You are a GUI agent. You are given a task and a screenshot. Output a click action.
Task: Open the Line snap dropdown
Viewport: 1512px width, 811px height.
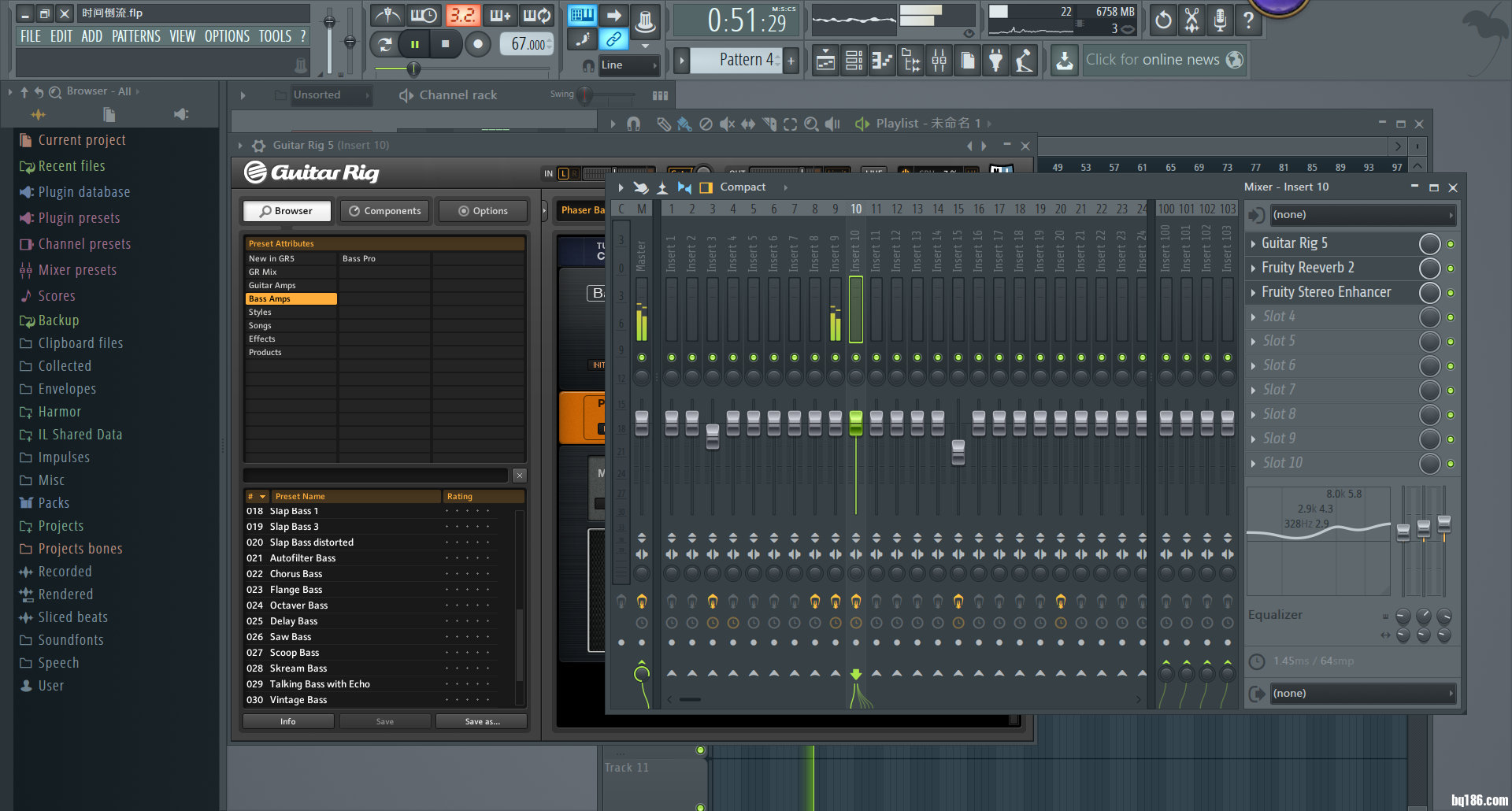tap(628, 65)
